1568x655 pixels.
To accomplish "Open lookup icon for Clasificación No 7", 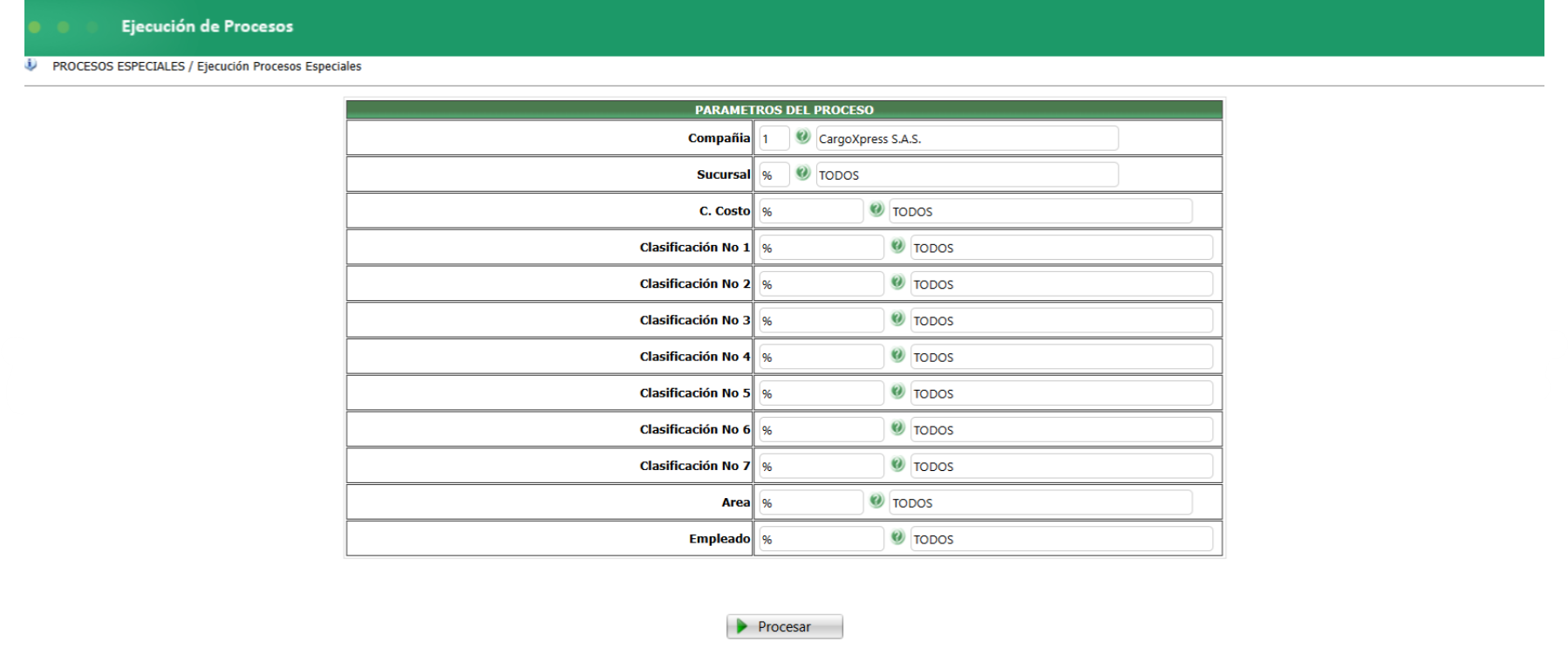I will pyautogui.click(x=897, y=465).
